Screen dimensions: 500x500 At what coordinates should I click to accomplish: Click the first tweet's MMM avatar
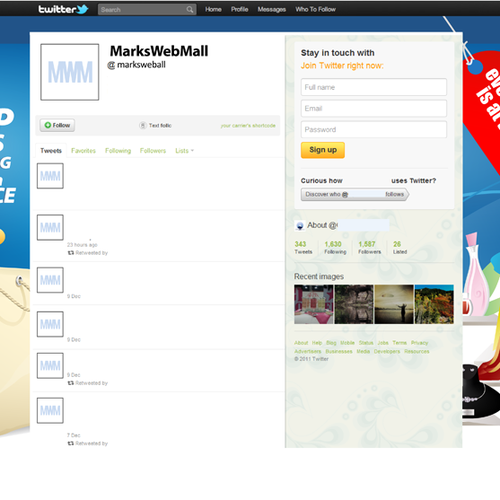[x=50, y=176]
